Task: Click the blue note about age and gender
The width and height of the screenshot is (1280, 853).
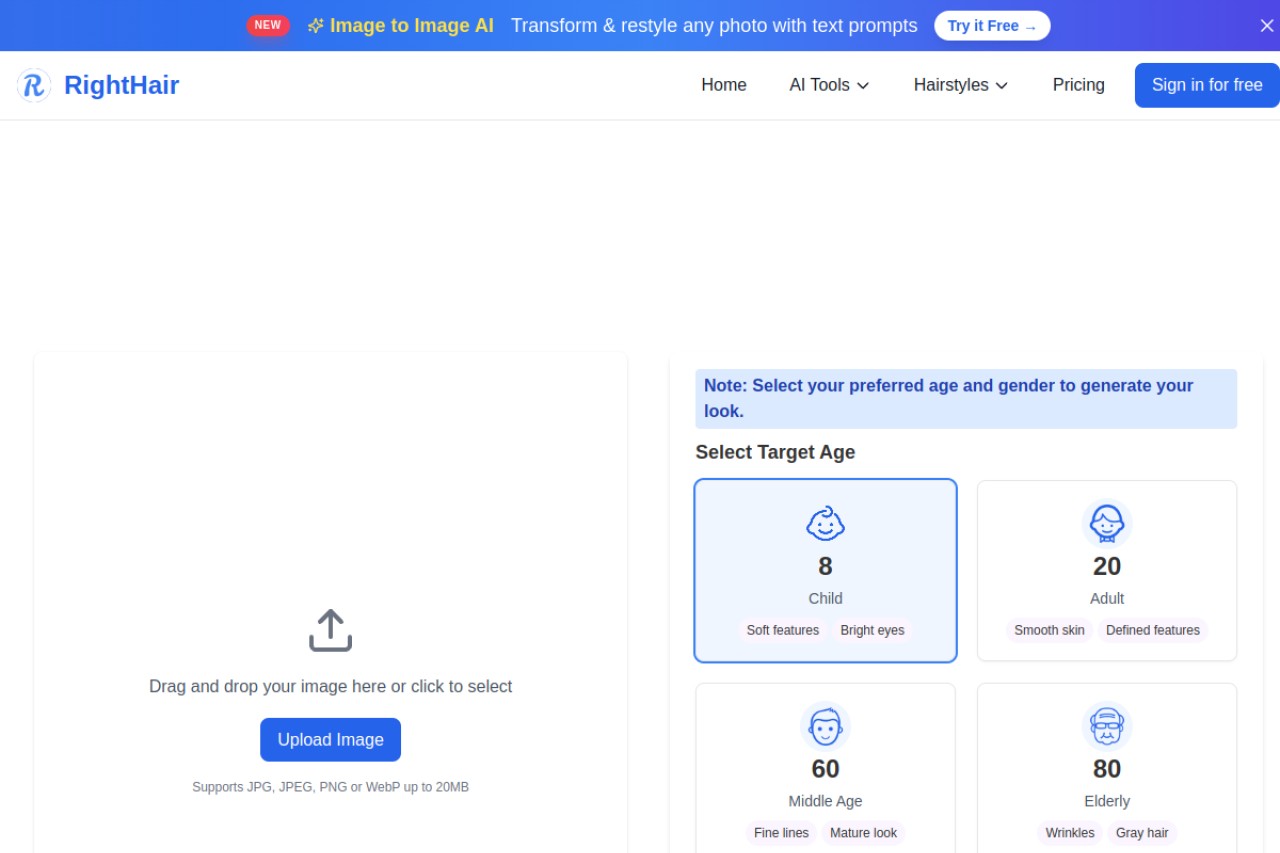Action: tap(966, 398)
